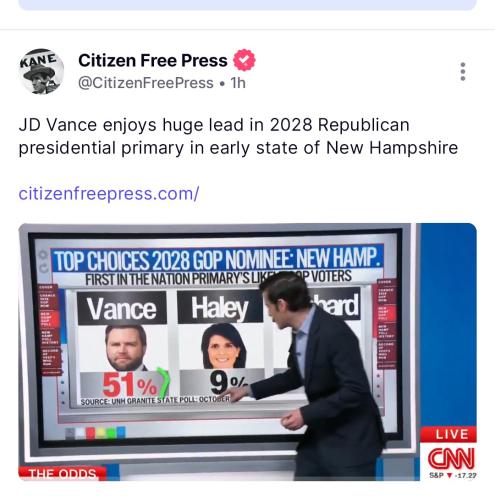Open the CNN poll video thumbnail

(247, 352)
